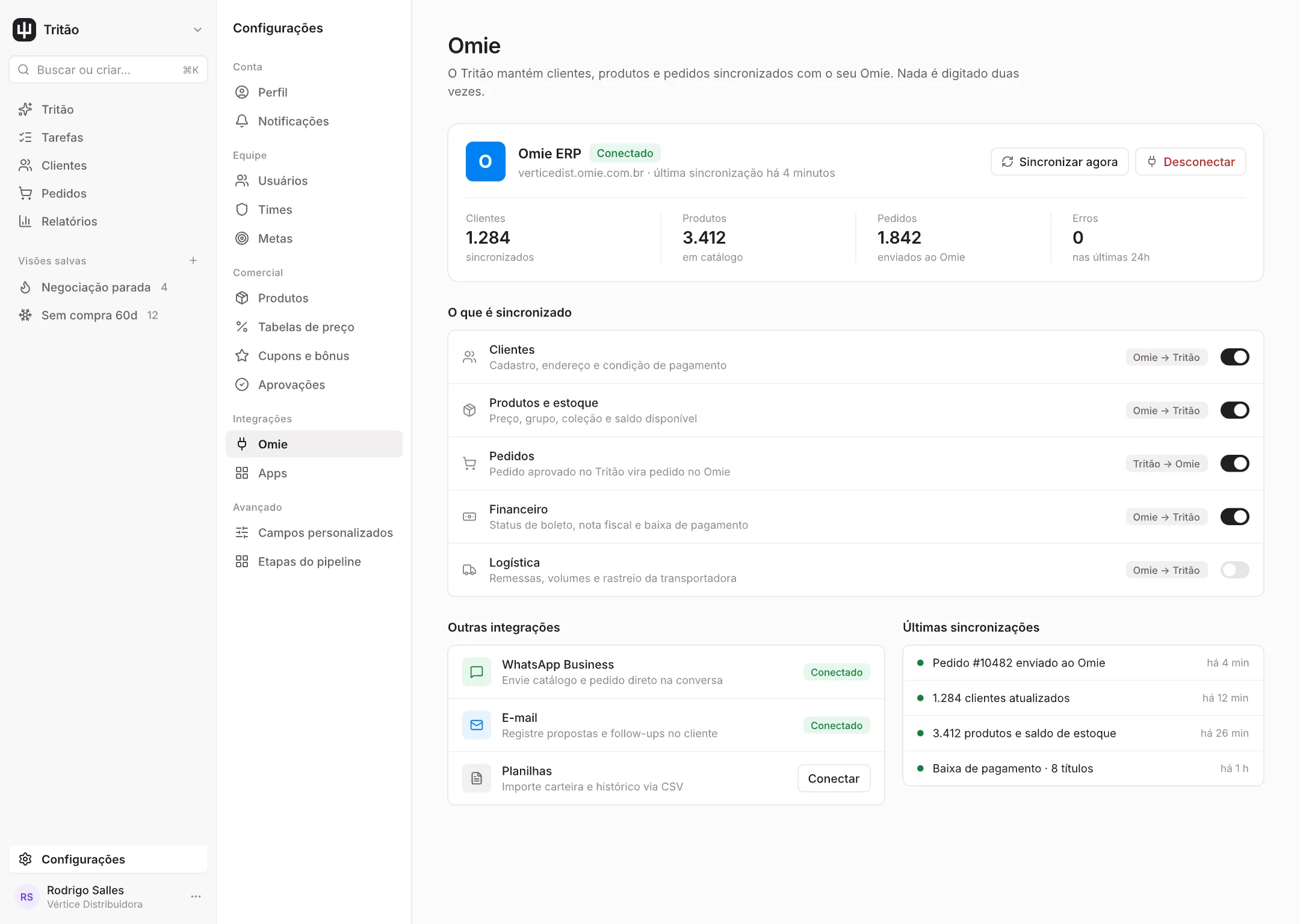Viewport: 1300px width, 924px height.
Task: Click the Buscar ou criar search field
Action: [x=108, y=70]
